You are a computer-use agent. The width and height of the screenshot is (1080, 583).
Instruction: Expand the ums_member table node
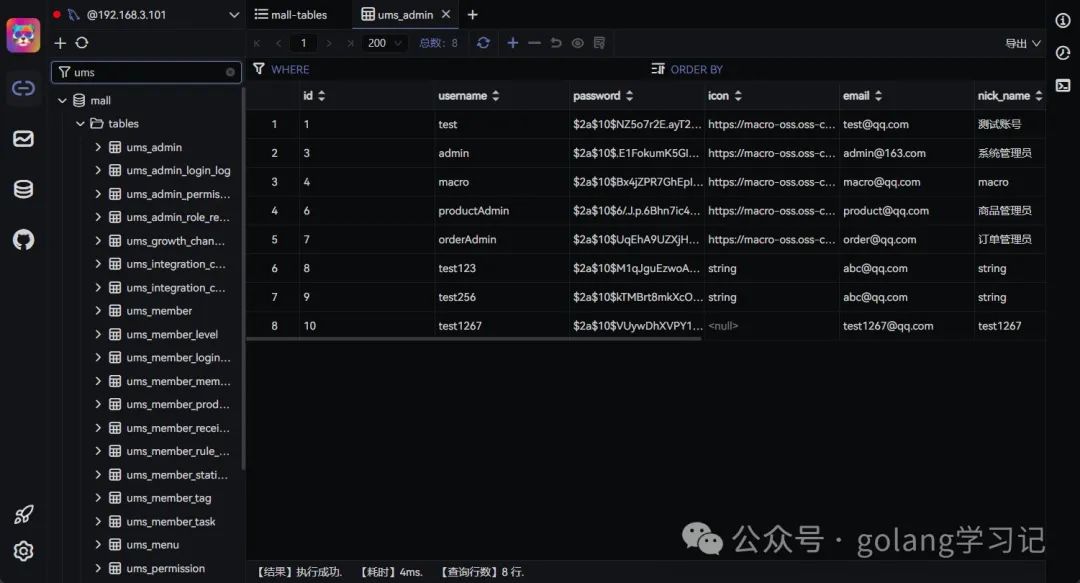[98, 311]
